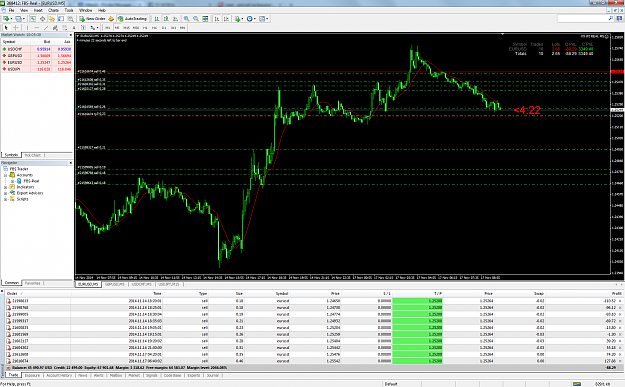The image size is (625, 387).
Task: Switch to the M1 timeframe
Action: (x=108, y=28)
